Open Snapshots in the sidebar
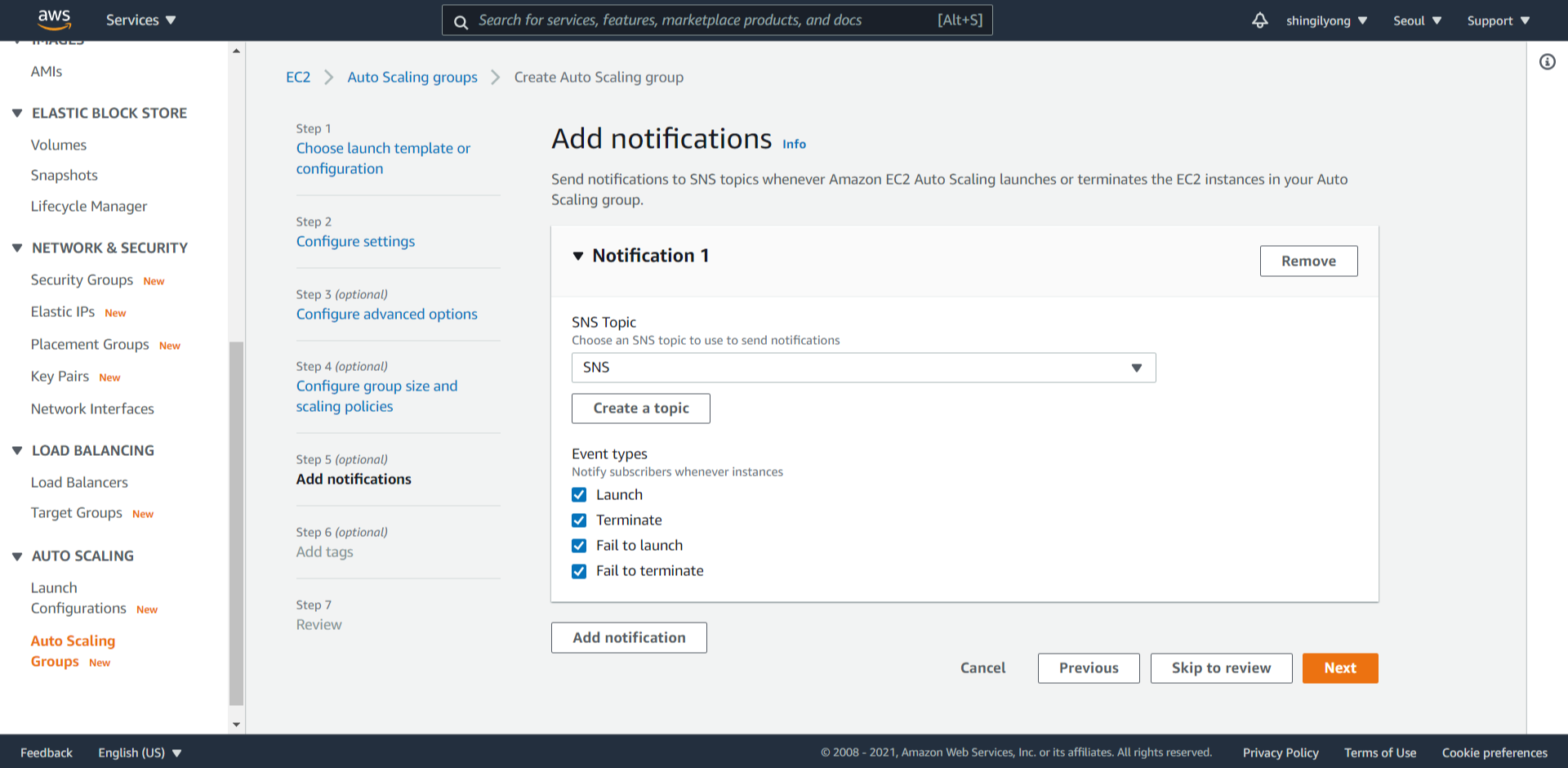 point(65,176)
